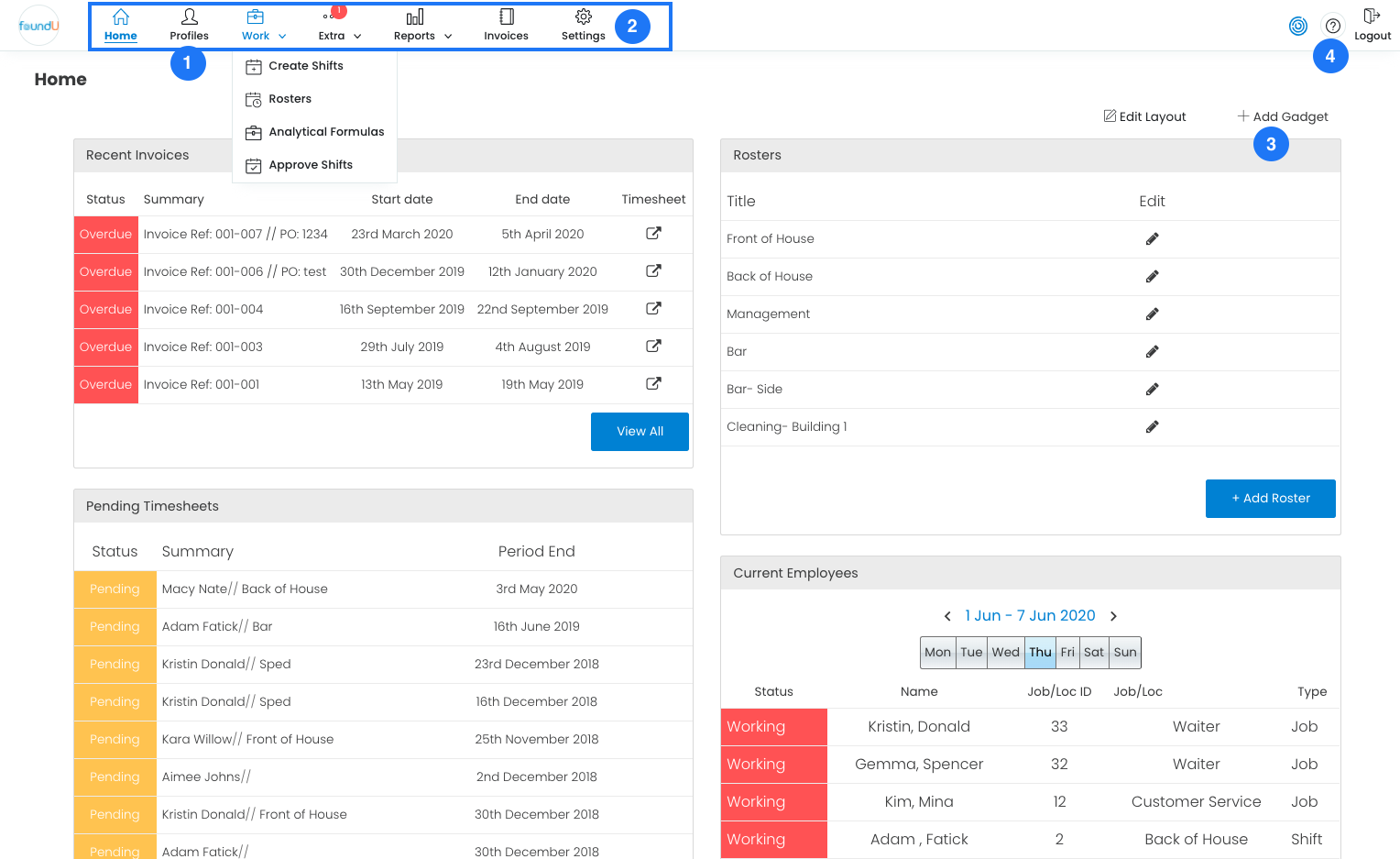Click the pencil icon for Front of House
Screen dimensions: 1400x859
pos(1152,239)
